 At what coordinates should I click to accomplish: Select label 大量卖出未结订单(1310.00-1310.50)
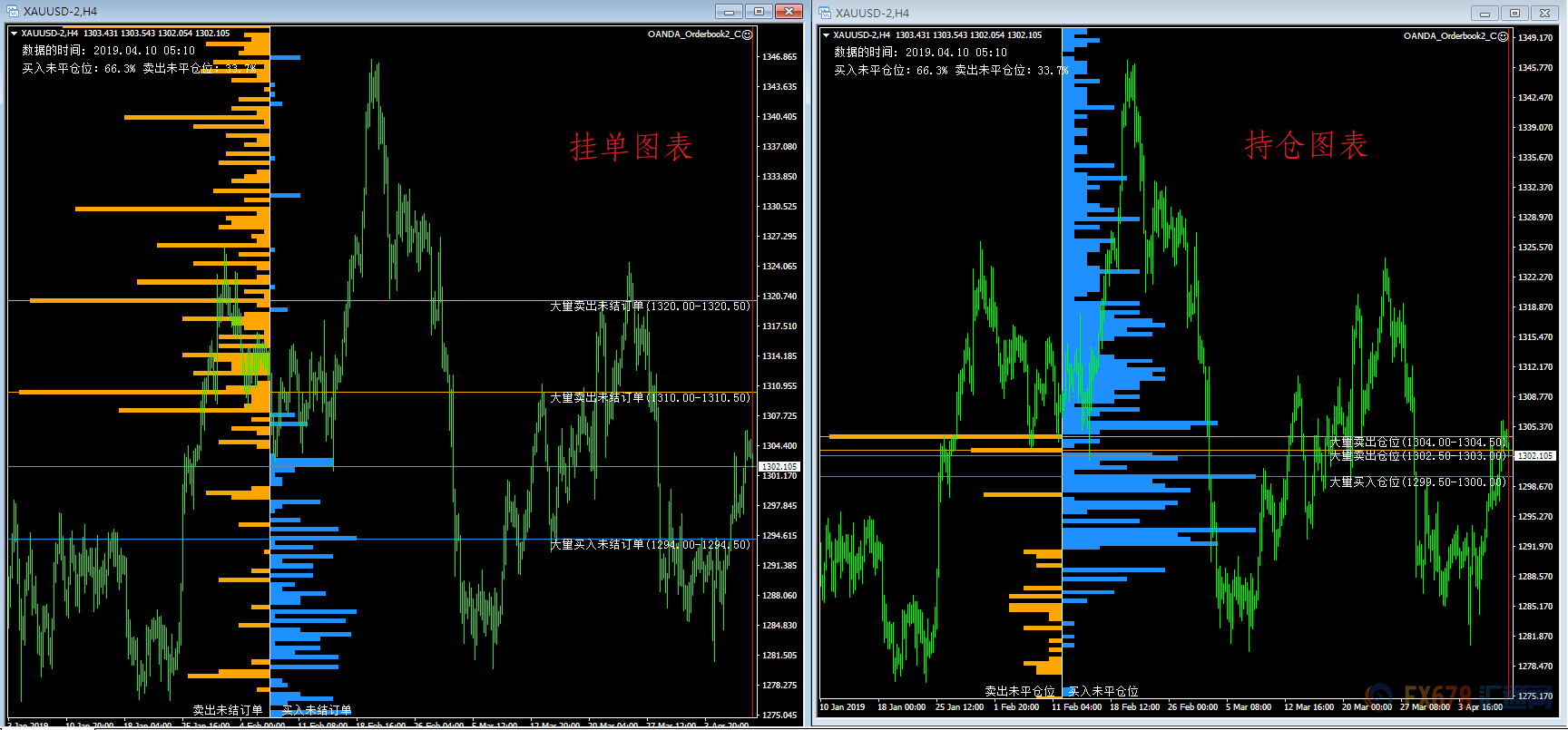pyautogui.click(x=650, y=398)
